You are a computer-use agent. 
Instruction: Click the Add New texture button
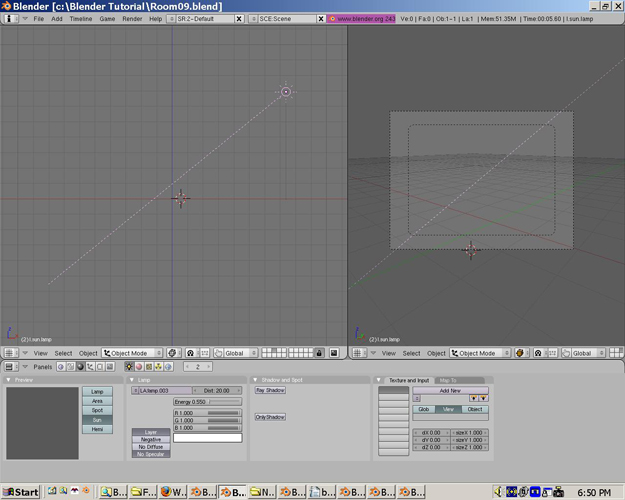[x=450, y=390]
